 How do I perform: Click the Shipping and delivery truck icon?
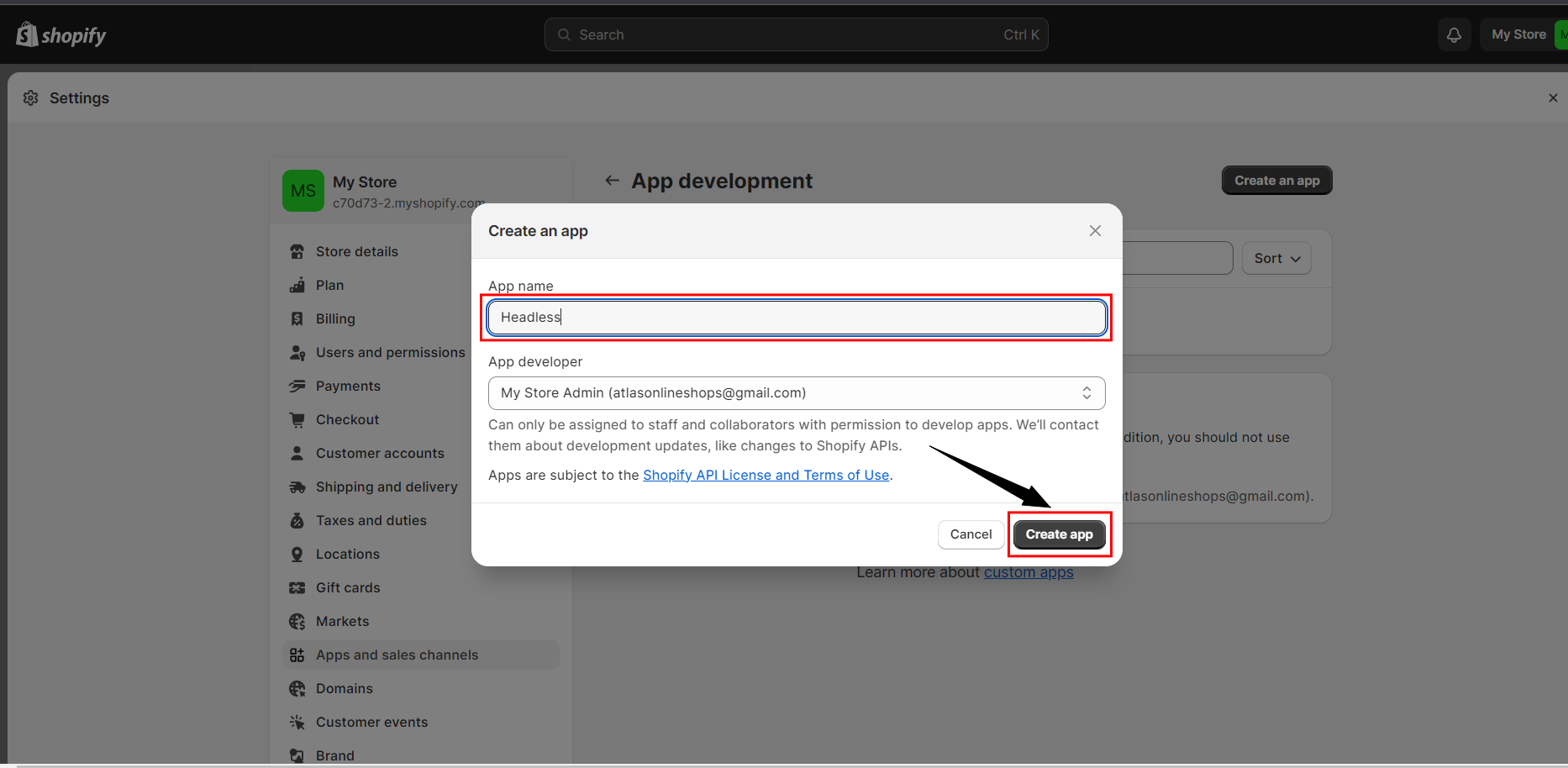pyautogui.click(x=297, y=487)
